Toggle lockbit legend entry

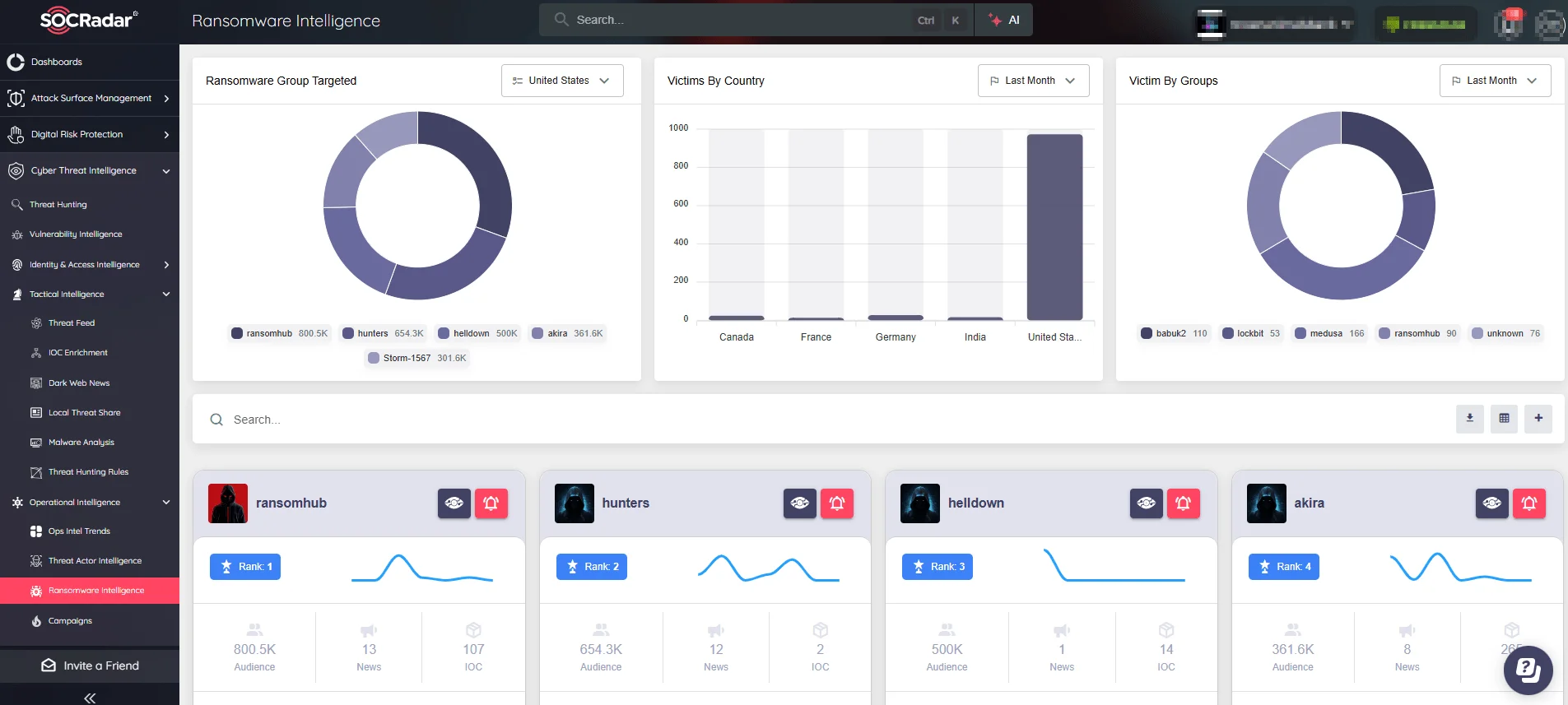click(x=1251, y=333)
